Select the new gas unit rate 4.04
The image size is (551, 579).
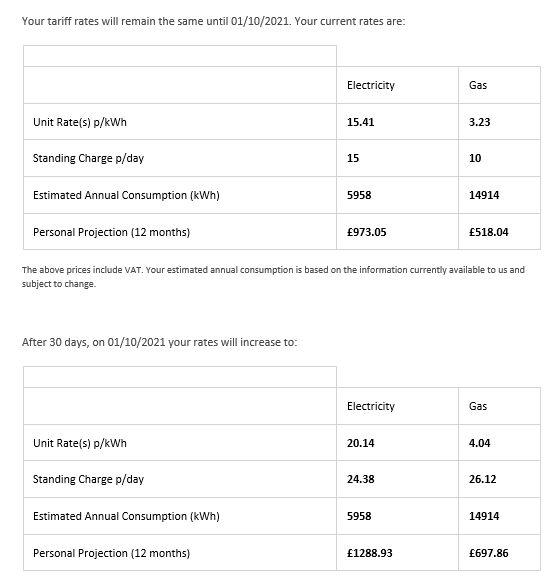point(479,443)
